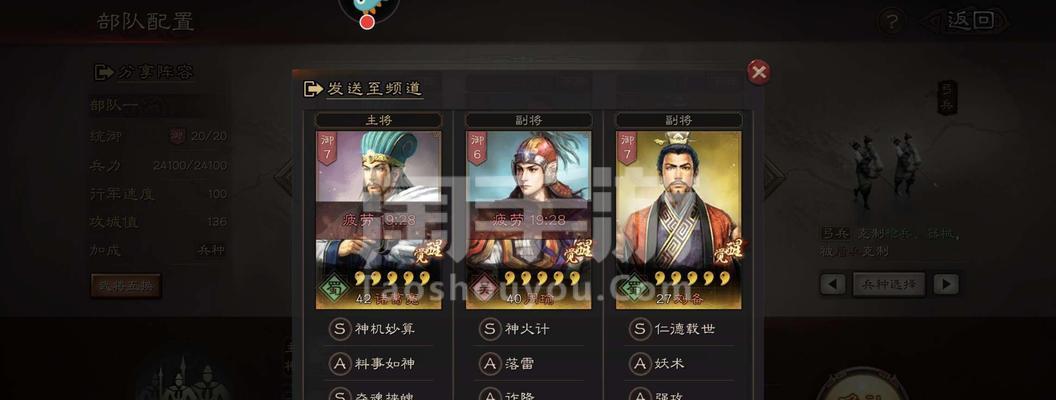Click the 发送至频道 share icon

(x=313, y=89)
